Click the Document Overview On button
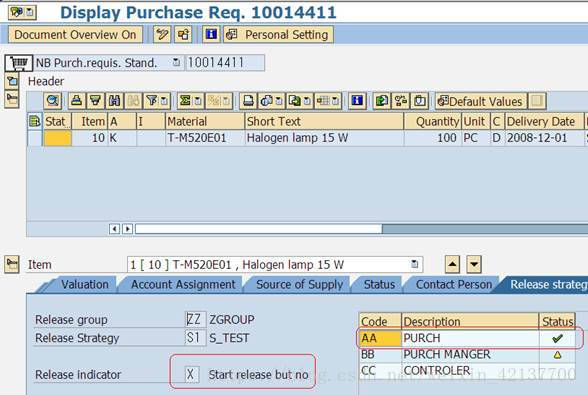The height and width of the screenshot is (395, 588). click(x=75, y=35)
